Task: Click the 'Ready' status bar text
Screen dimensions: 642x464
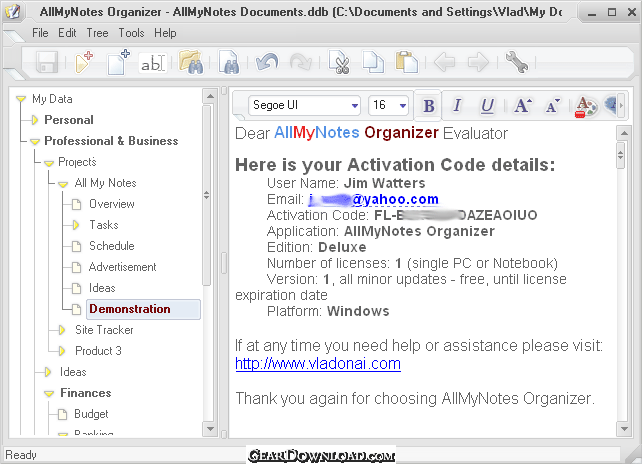Action: pos(21,455)
